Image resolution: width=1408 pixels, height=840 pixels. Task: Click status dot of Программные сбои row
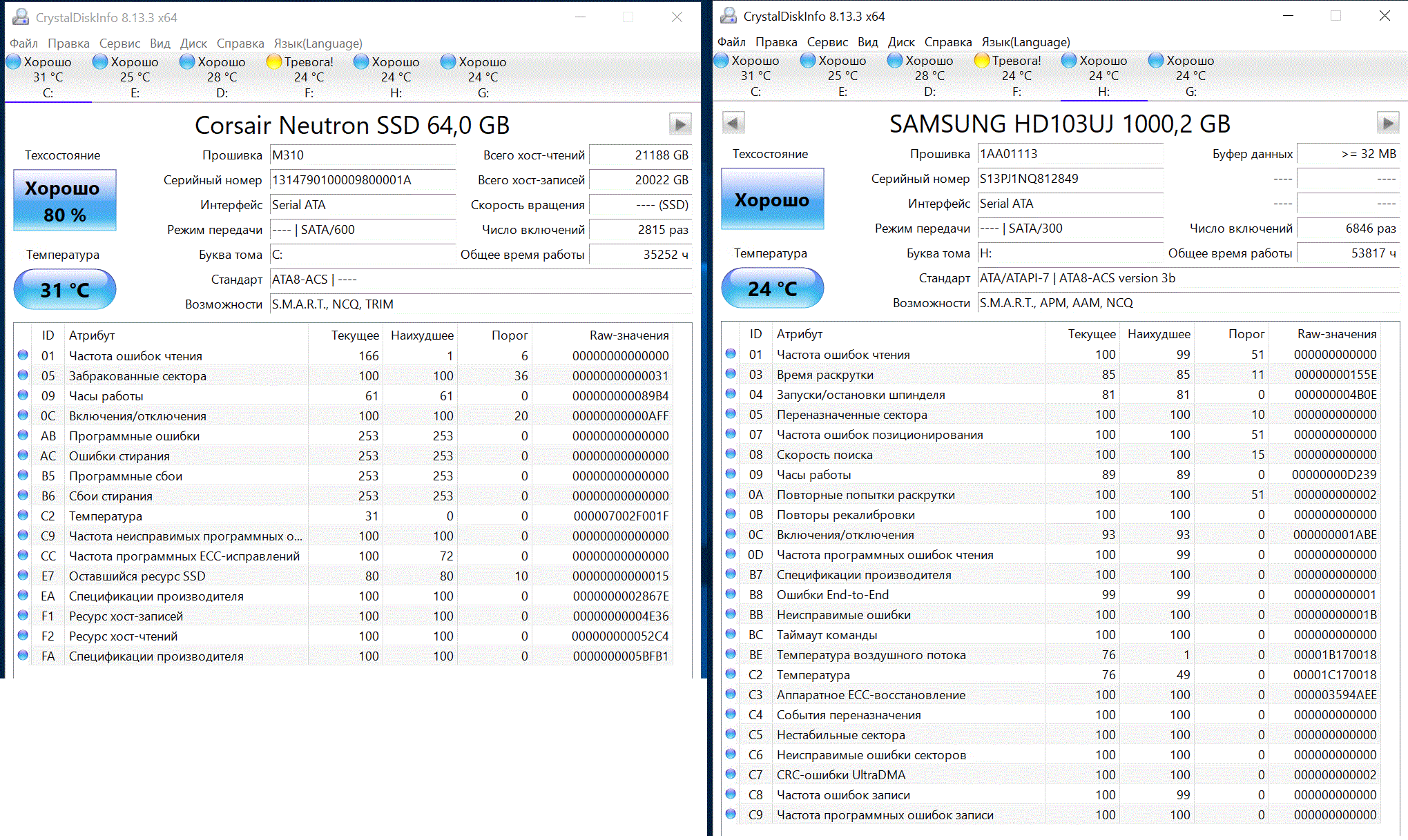tap(23, 475)
